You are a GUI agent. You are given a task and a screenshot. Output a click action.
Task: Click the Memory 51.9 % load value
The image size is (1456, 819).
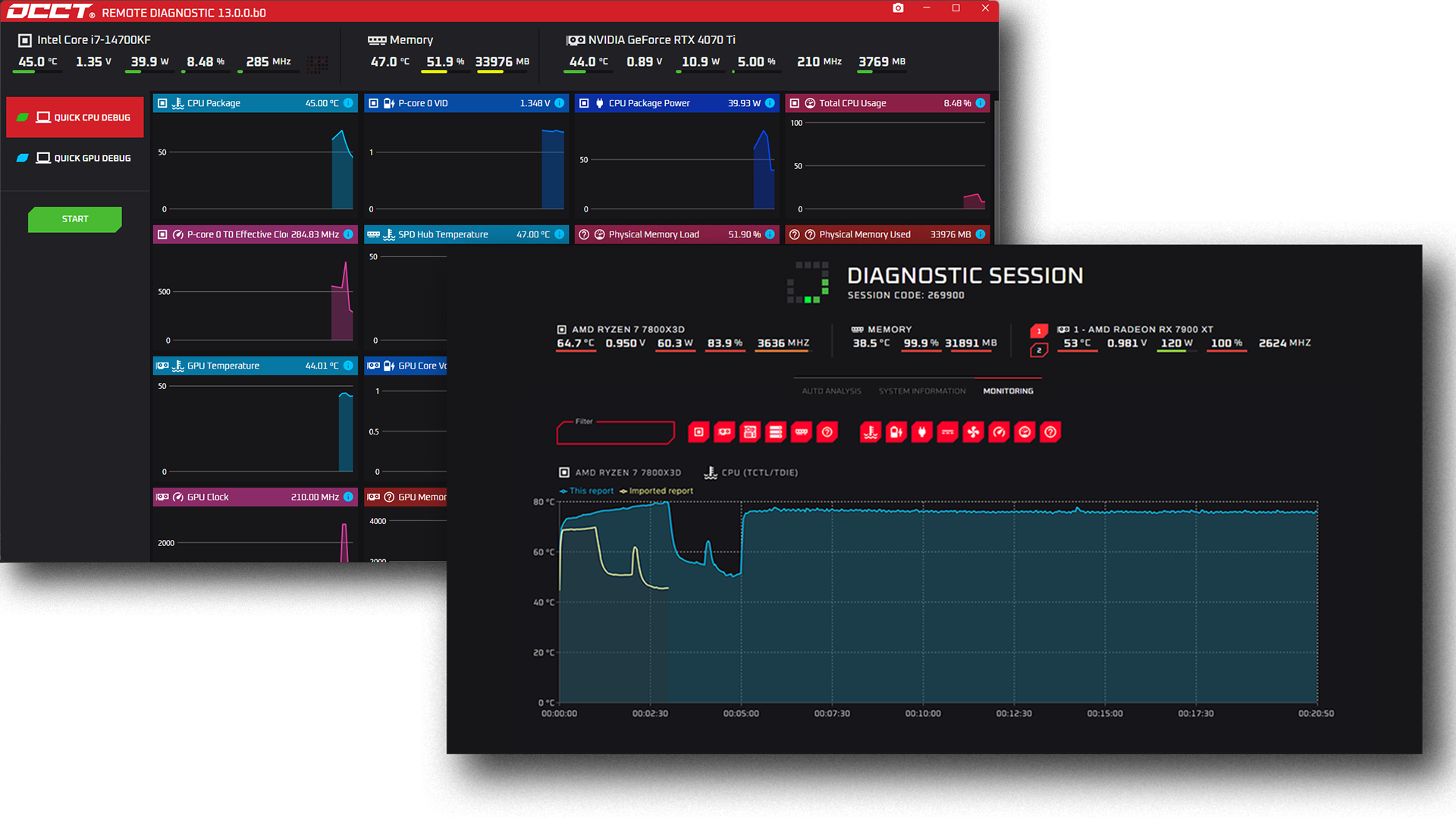[x=445, y=61]
